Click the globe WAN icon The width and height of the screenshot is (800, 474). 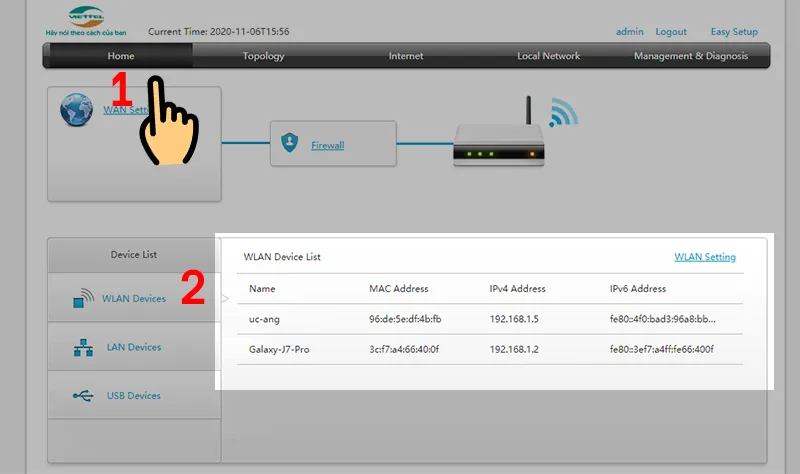click(76, 111)
